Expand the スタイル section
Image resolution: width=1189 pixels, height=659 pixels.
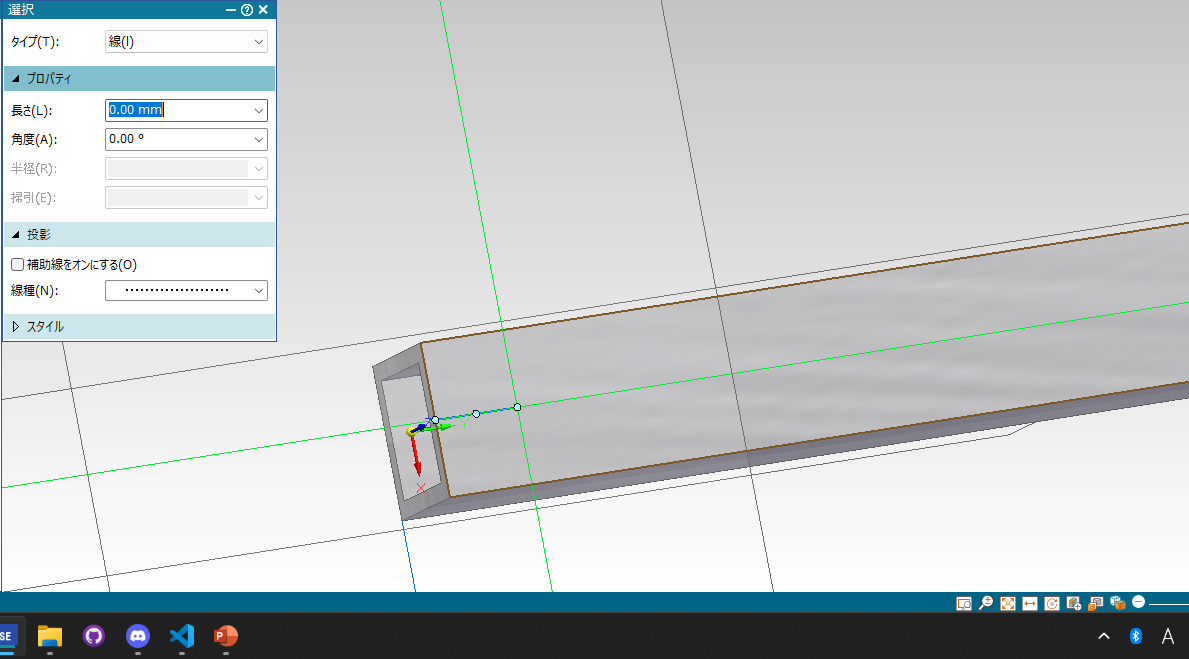(16, 326)
